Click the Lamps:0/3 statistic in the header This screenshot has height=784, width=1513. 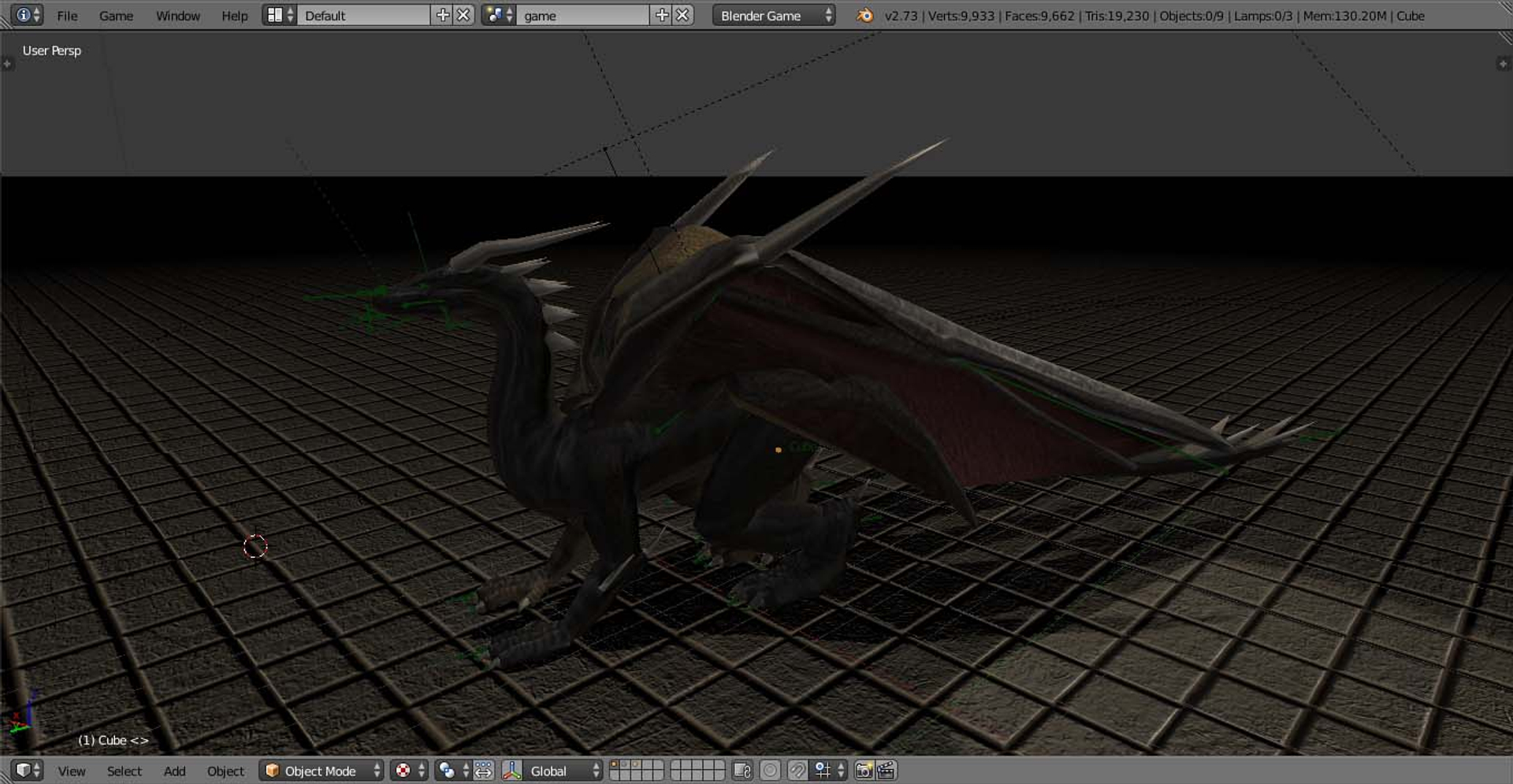point(1263,16)
